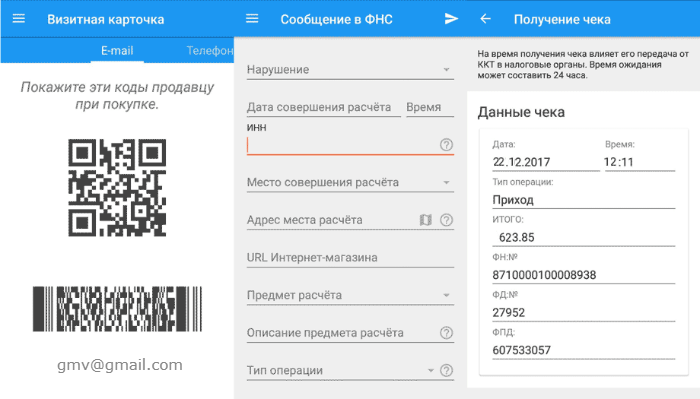Click the Сообщение в ФНС title
Viewport: 700px width, 399px height.
pyautogui.click(x=337, y=19)
